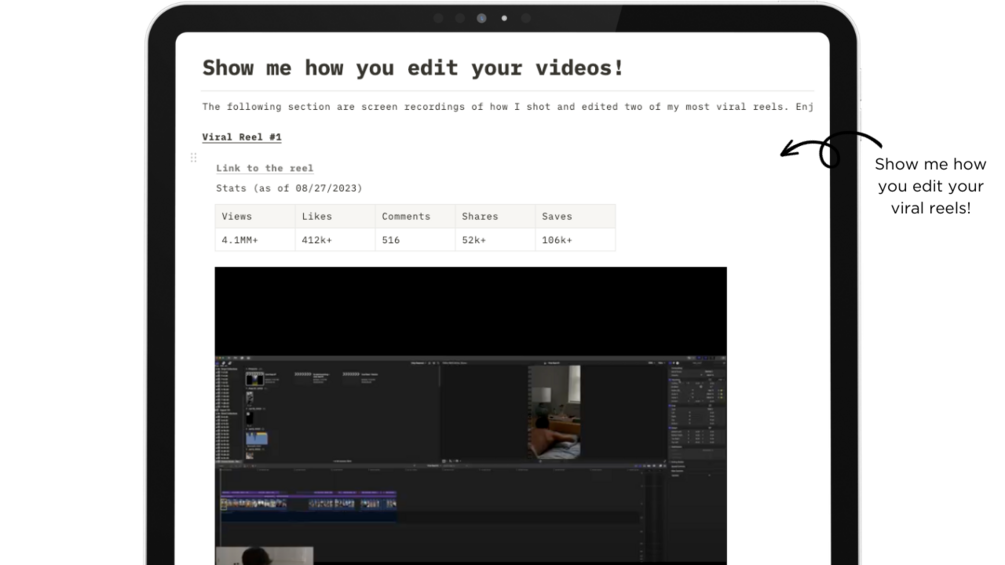Click the intro paragraph about screen recordings

click(x=508, y=106)
